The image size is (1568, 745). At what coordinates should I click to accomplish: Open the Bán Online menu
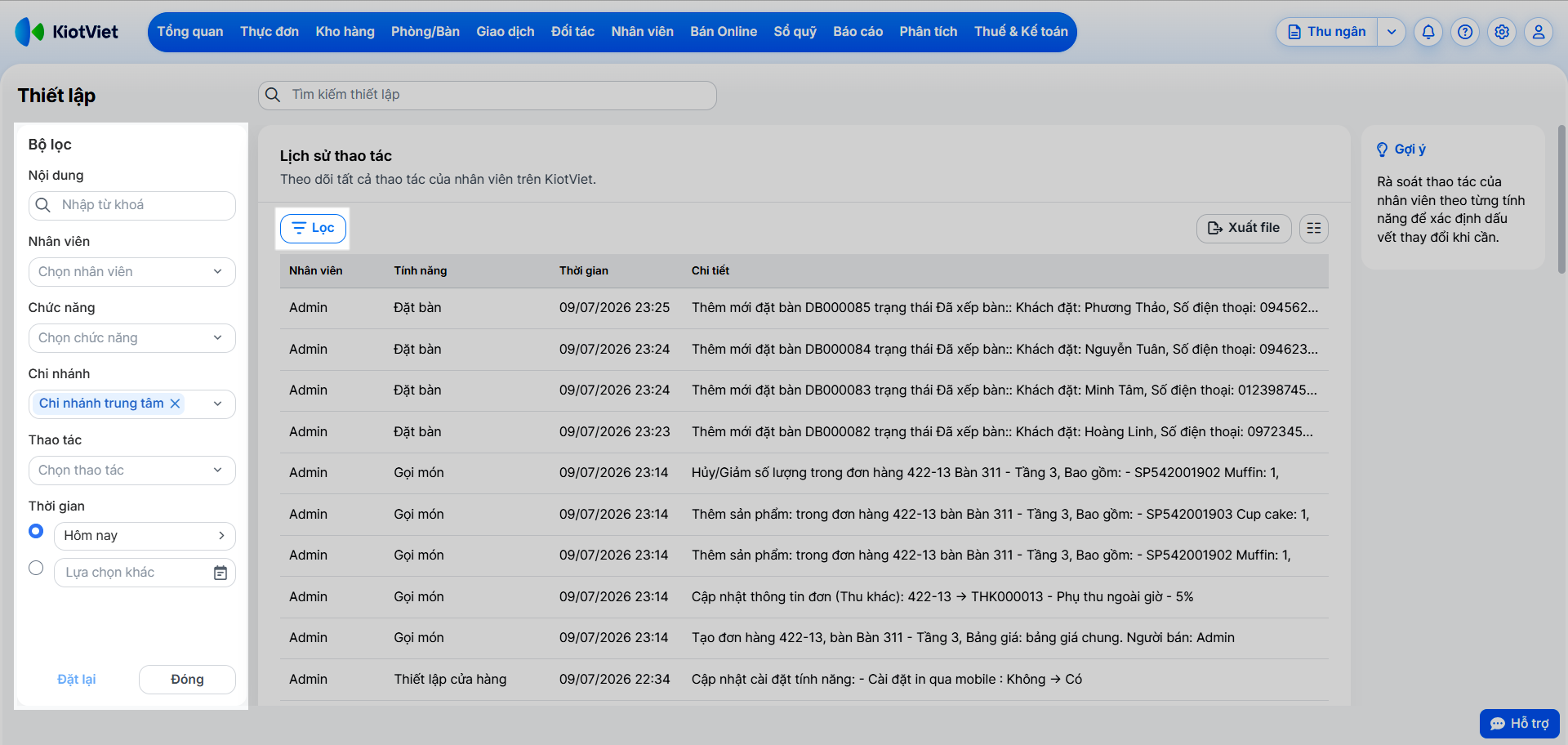724,32
